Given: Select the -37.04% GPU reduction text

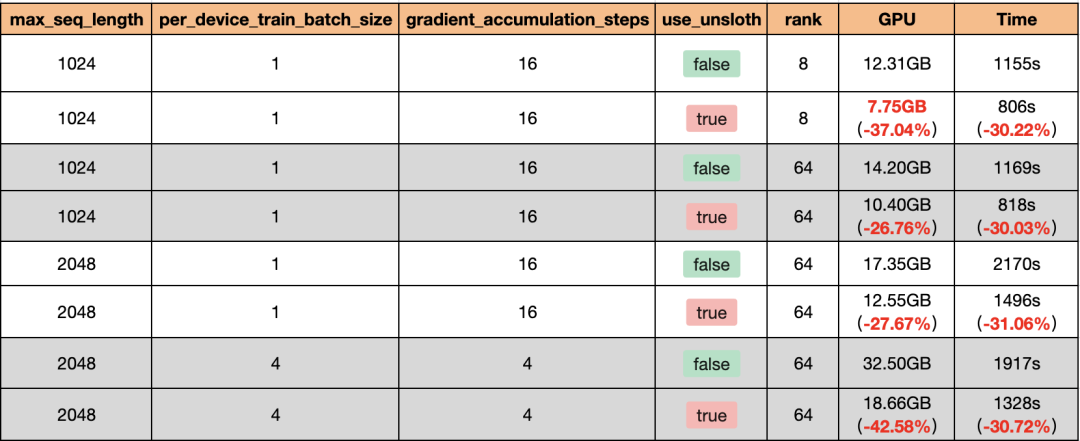Looking at the screenshot, I should (896, 129).
